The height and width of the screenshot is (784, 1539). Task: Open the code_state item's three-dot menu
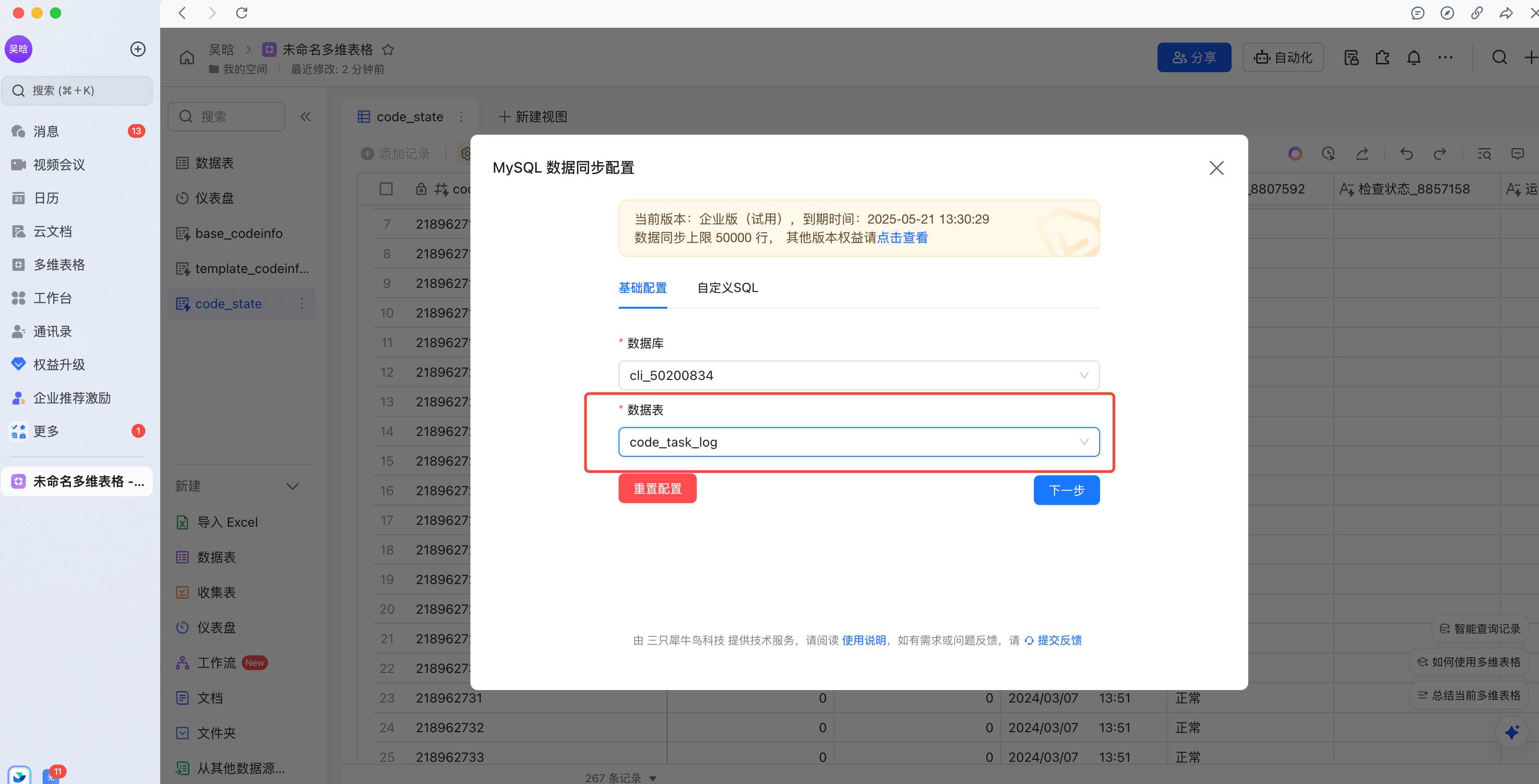302,304
